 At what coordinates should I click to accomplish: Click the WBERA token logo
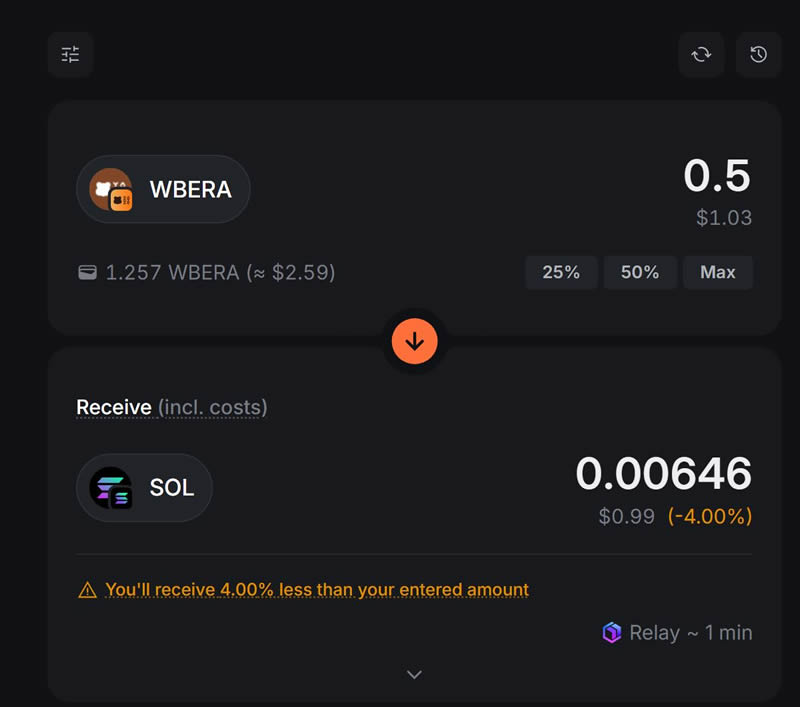(111, 189)
